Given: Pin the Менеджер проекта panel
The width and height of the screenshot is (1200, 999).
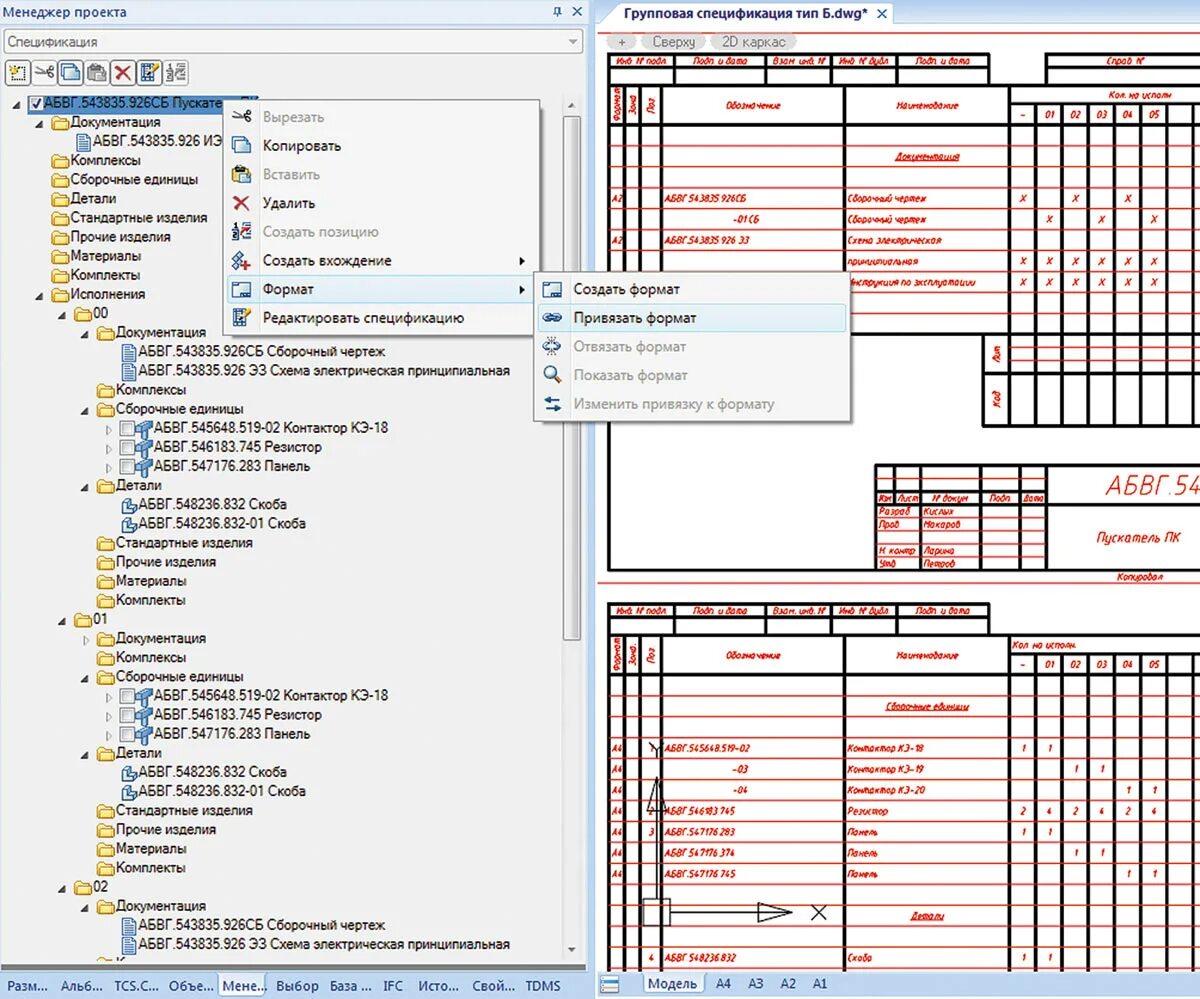Looking at the screenshot, I should [556, 12].
